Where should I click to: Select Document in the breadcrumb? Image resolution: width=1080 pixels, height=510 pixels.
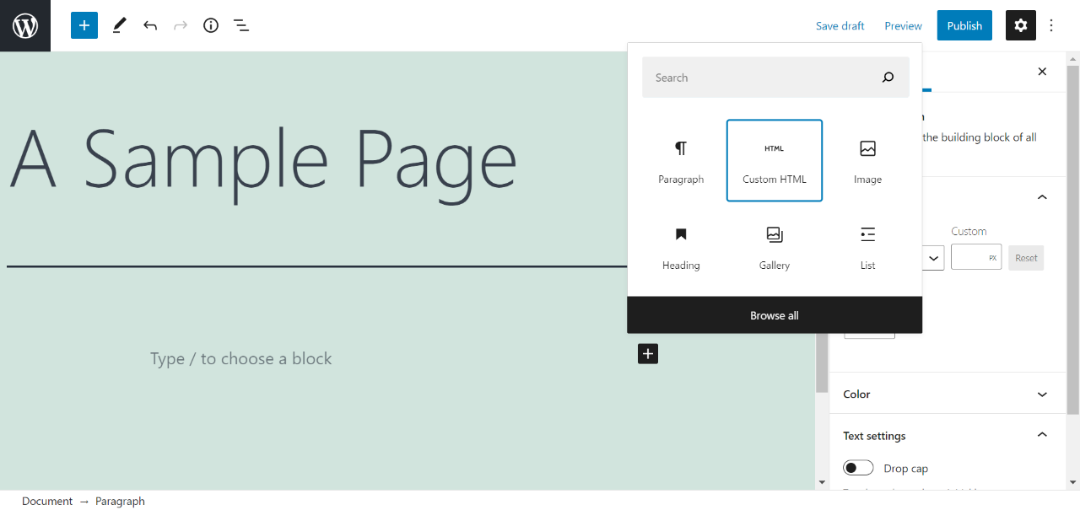click(47, 501)
